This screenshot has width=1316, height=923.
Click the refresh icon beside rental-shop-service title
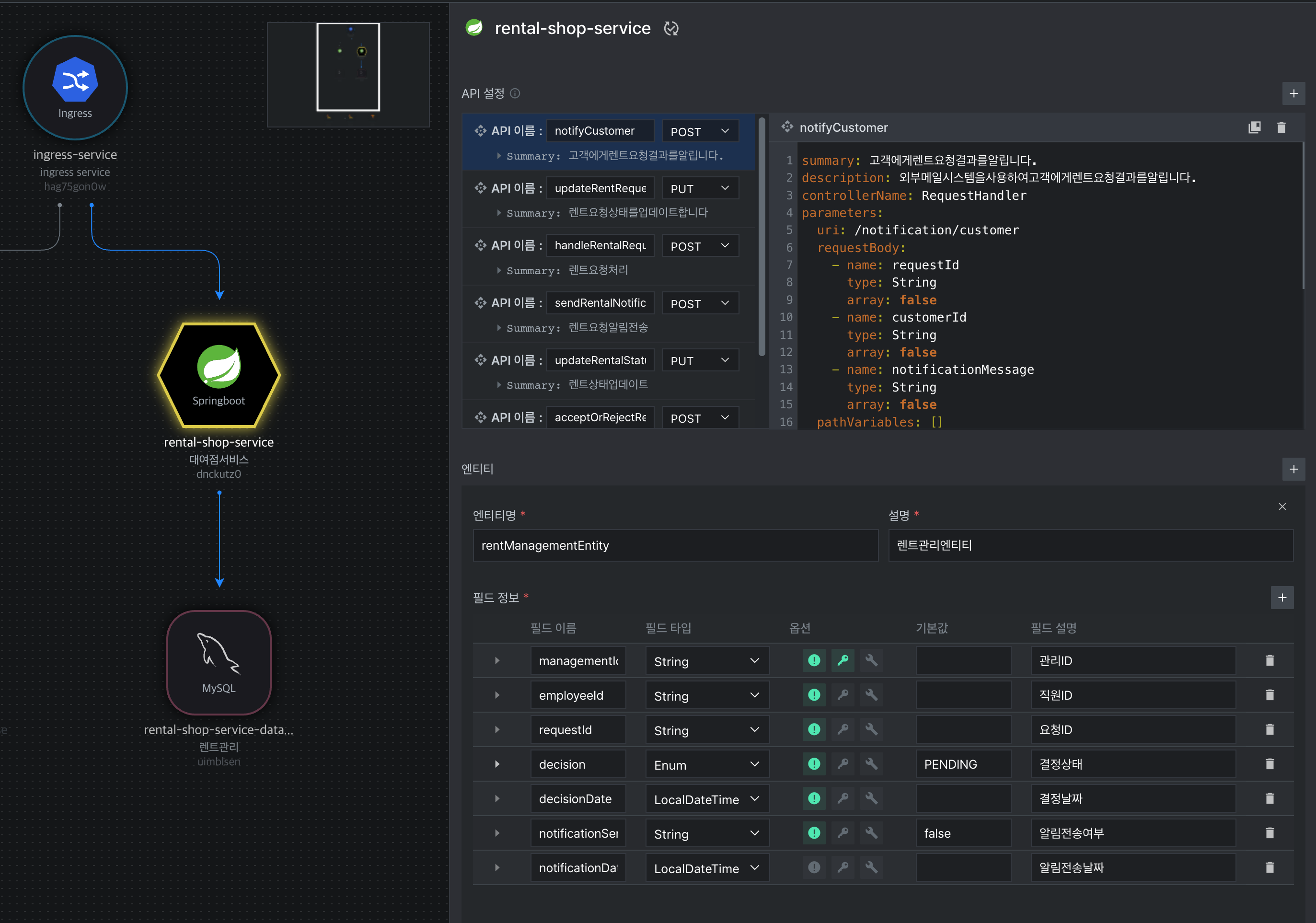click(x=670, y=28)
